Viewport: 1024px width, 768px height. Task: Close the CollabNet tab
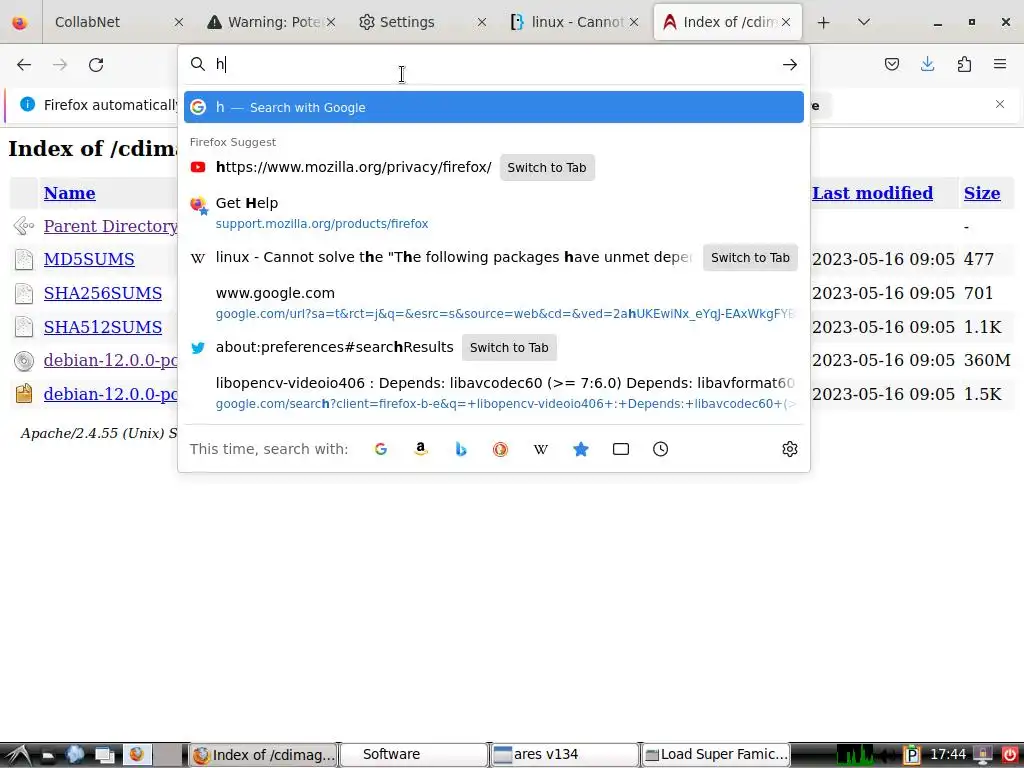coord(178,22)
